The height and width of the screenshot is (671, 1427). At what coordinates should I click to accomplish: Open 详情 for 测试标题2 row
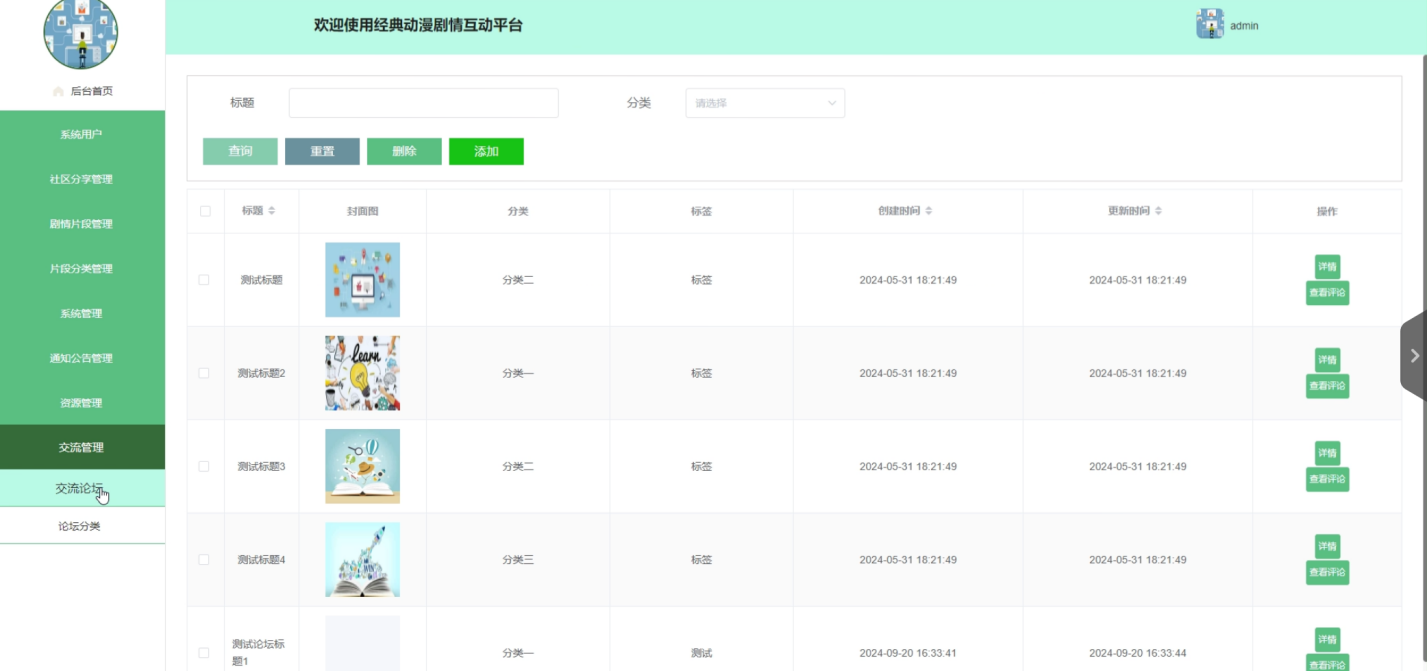(1327, 360)
